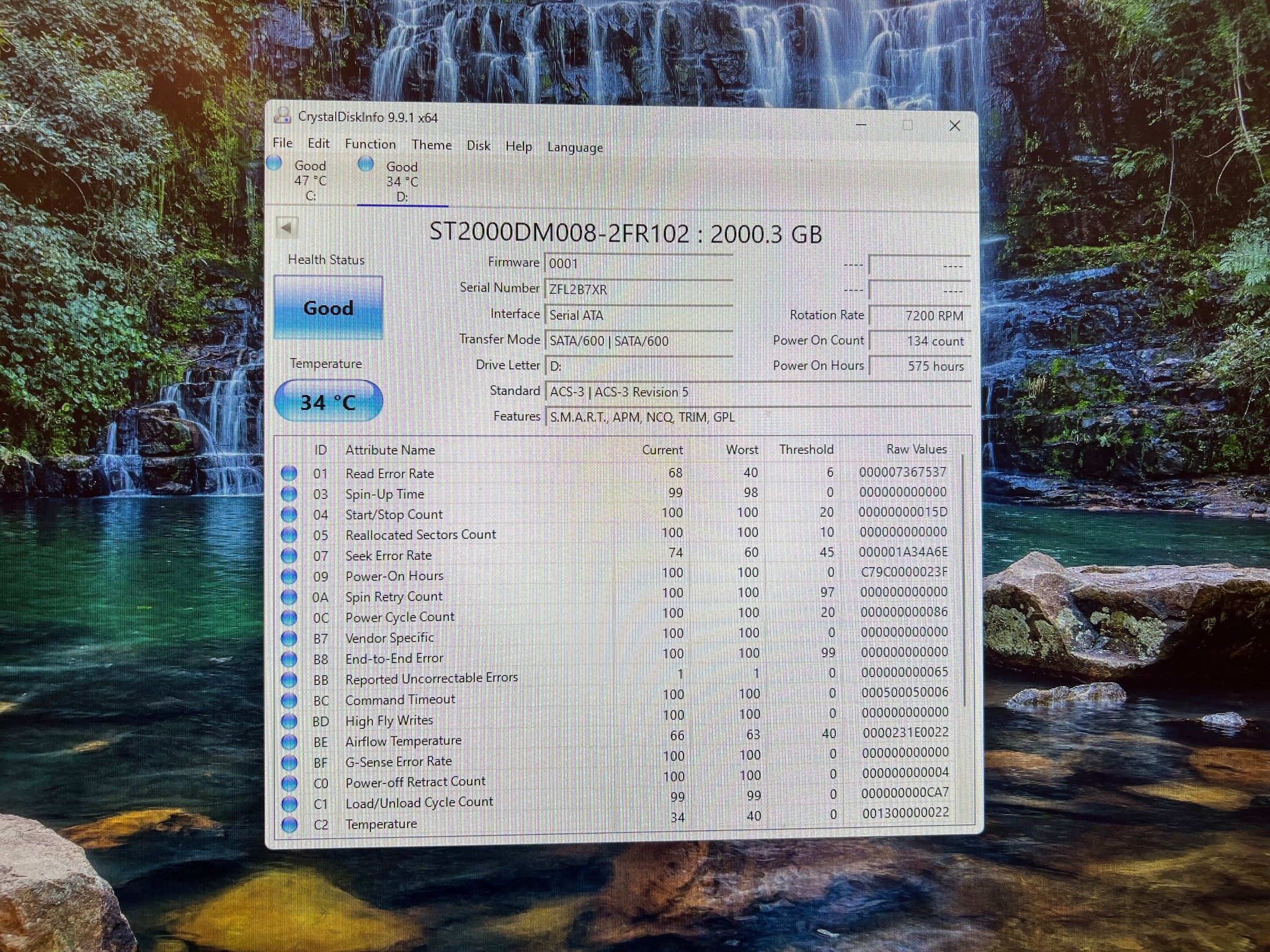Click the status orb for Vendor Specific
1270x952 pixels.
click(289, 638)
